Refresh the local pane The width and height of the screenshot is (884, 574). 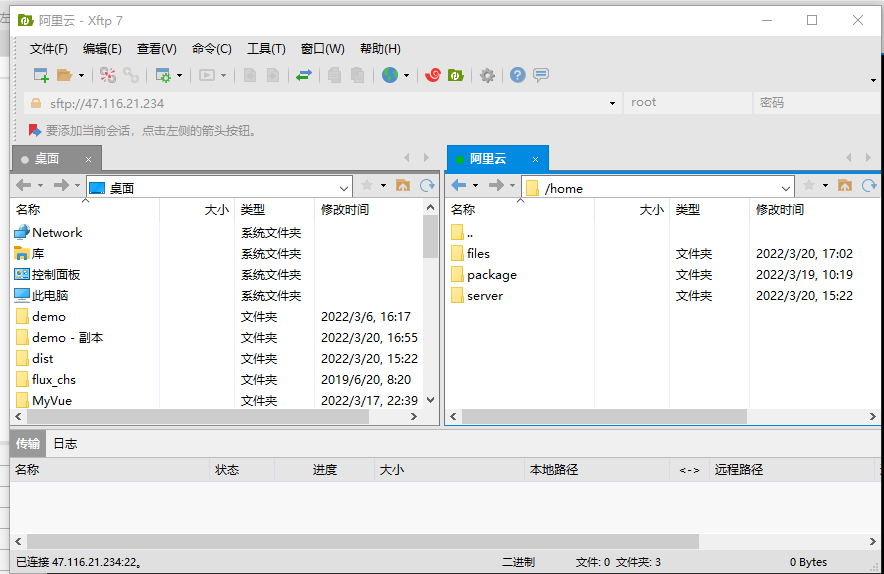click(427, 185)
